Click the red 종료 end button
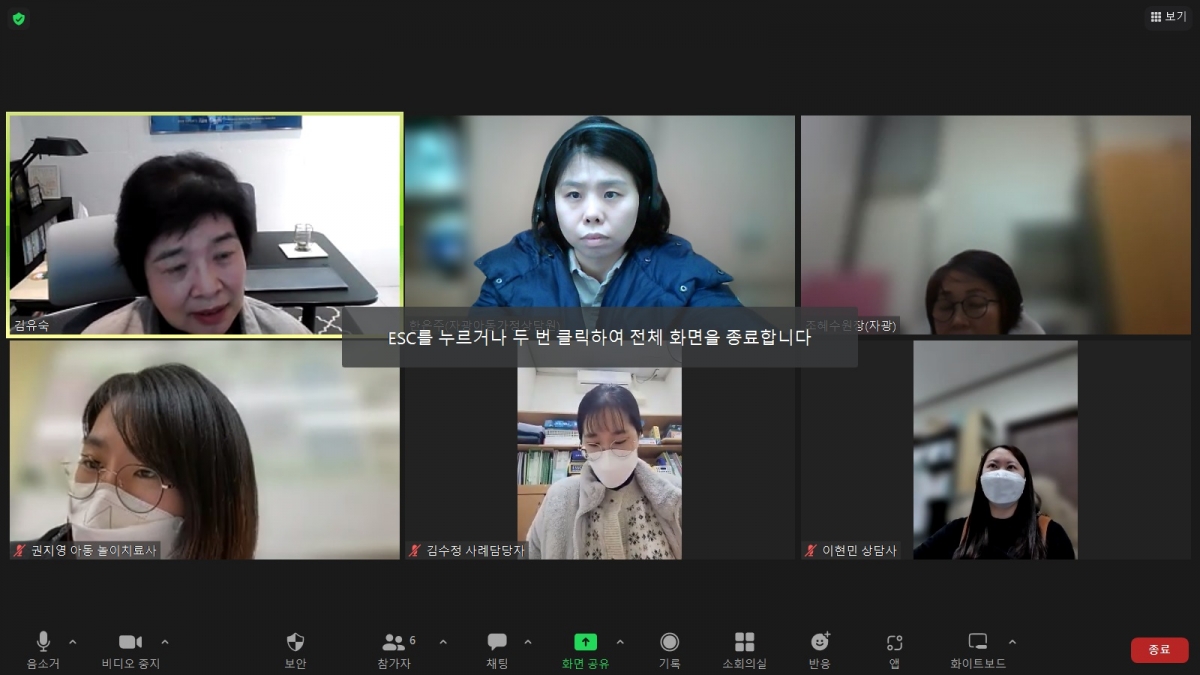Image resolution: width=1200 pixels, height=675 pixels. [1159, 650]
